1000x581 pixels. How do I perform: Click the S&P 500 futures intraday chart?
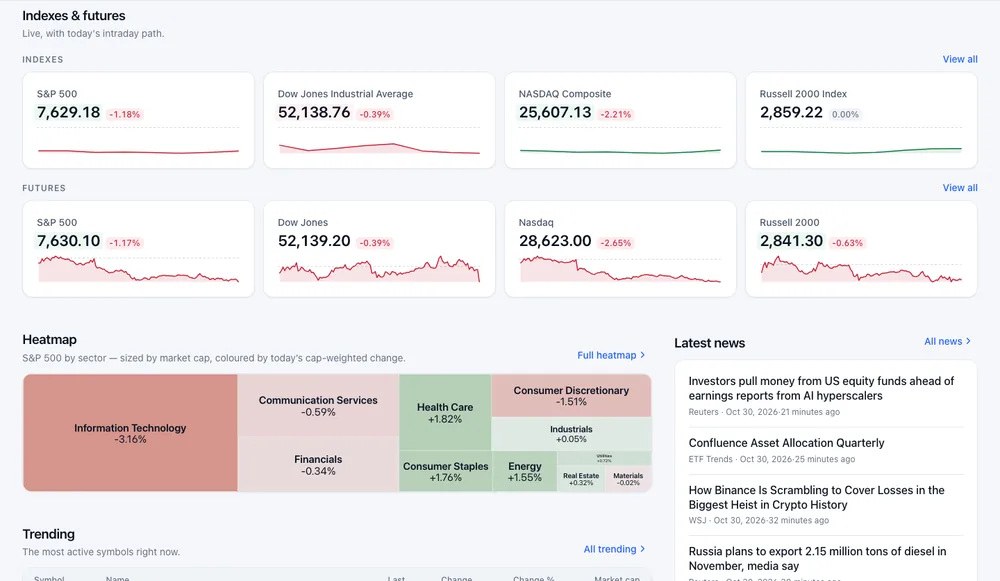tap(138, 268)
